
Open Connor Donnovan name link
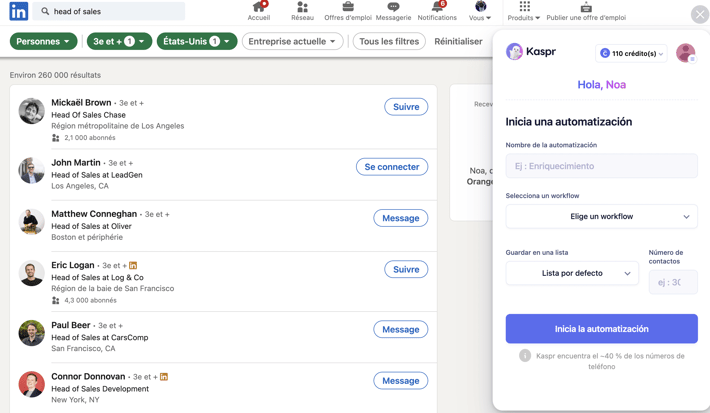pos(88,376)
